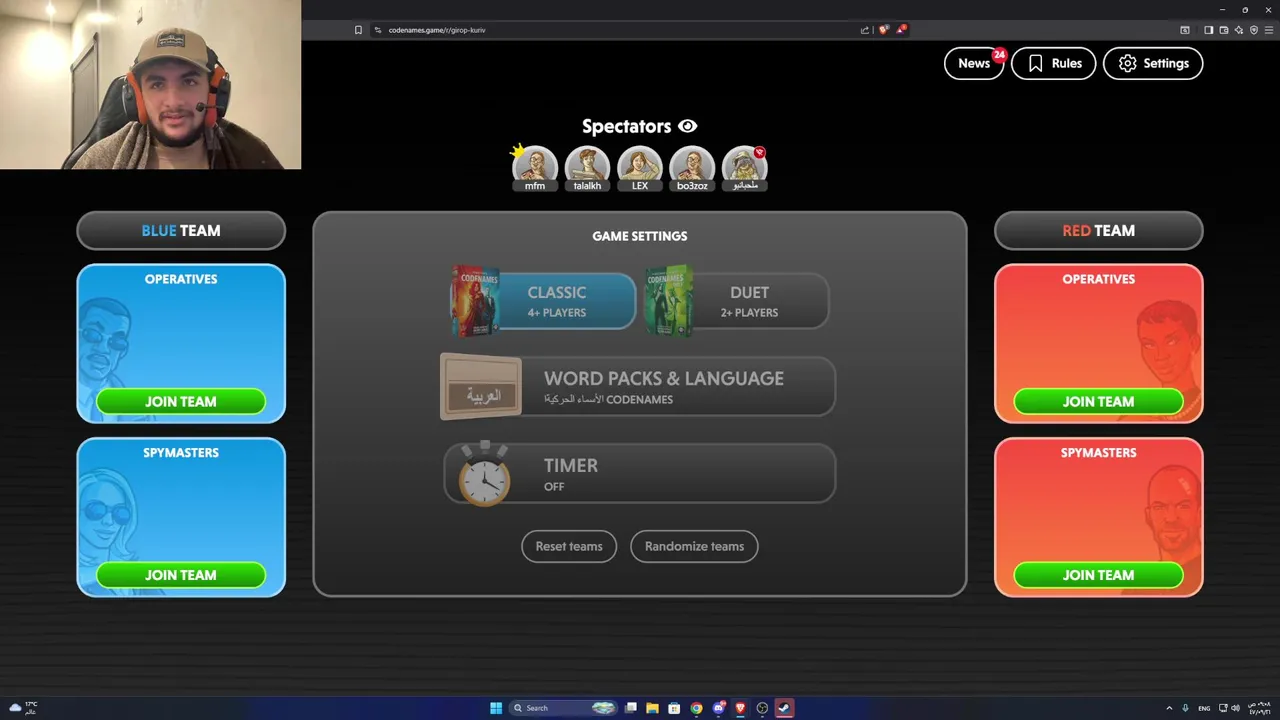Join Red team as a spymaster
The width and height of the screenshot is (1280, 720).
pos(1098,575)
